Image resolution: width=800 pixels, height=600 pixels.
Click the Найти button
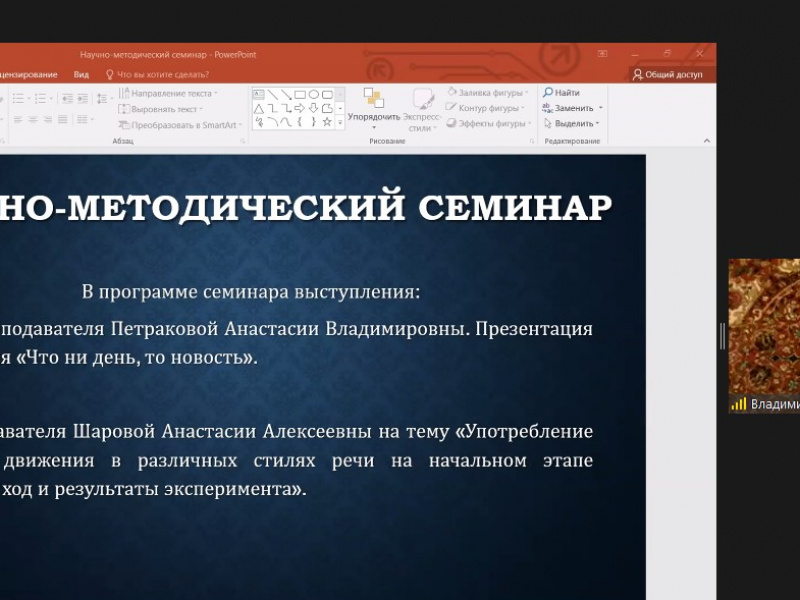coord(561,92)
